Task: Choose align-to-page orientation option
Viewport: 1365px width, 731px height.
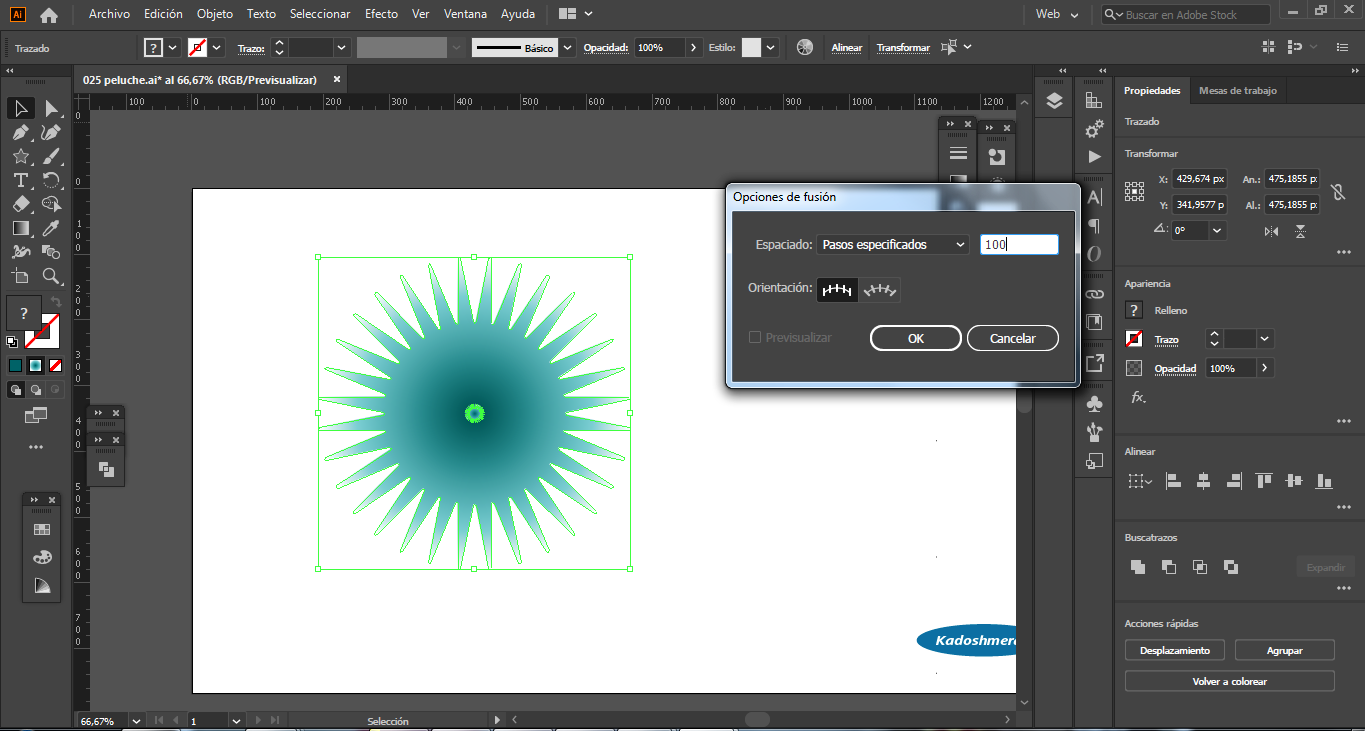Action: (x=838, y=290)
